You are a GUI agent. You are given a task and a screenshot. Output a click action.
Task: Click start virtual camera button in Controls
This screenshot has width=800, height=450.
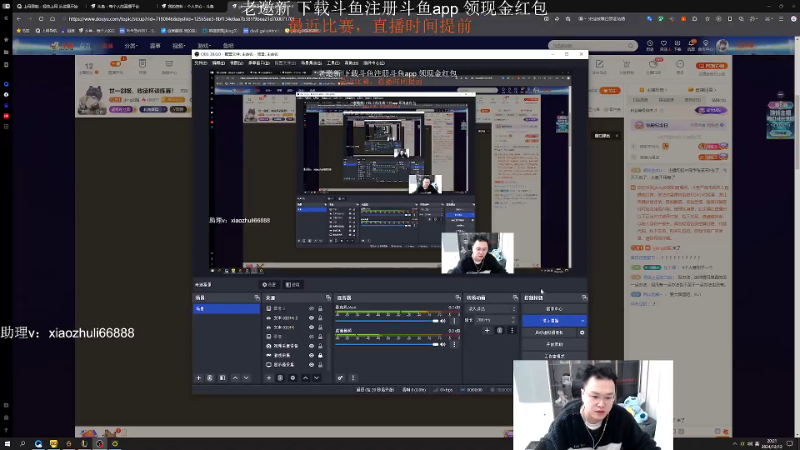(x=549, y=333)
